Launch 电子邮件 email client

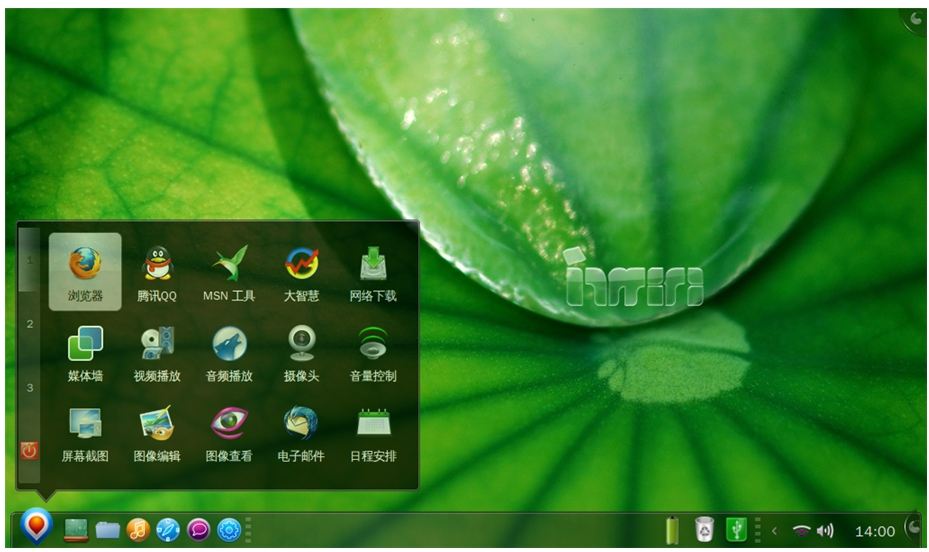301,434
